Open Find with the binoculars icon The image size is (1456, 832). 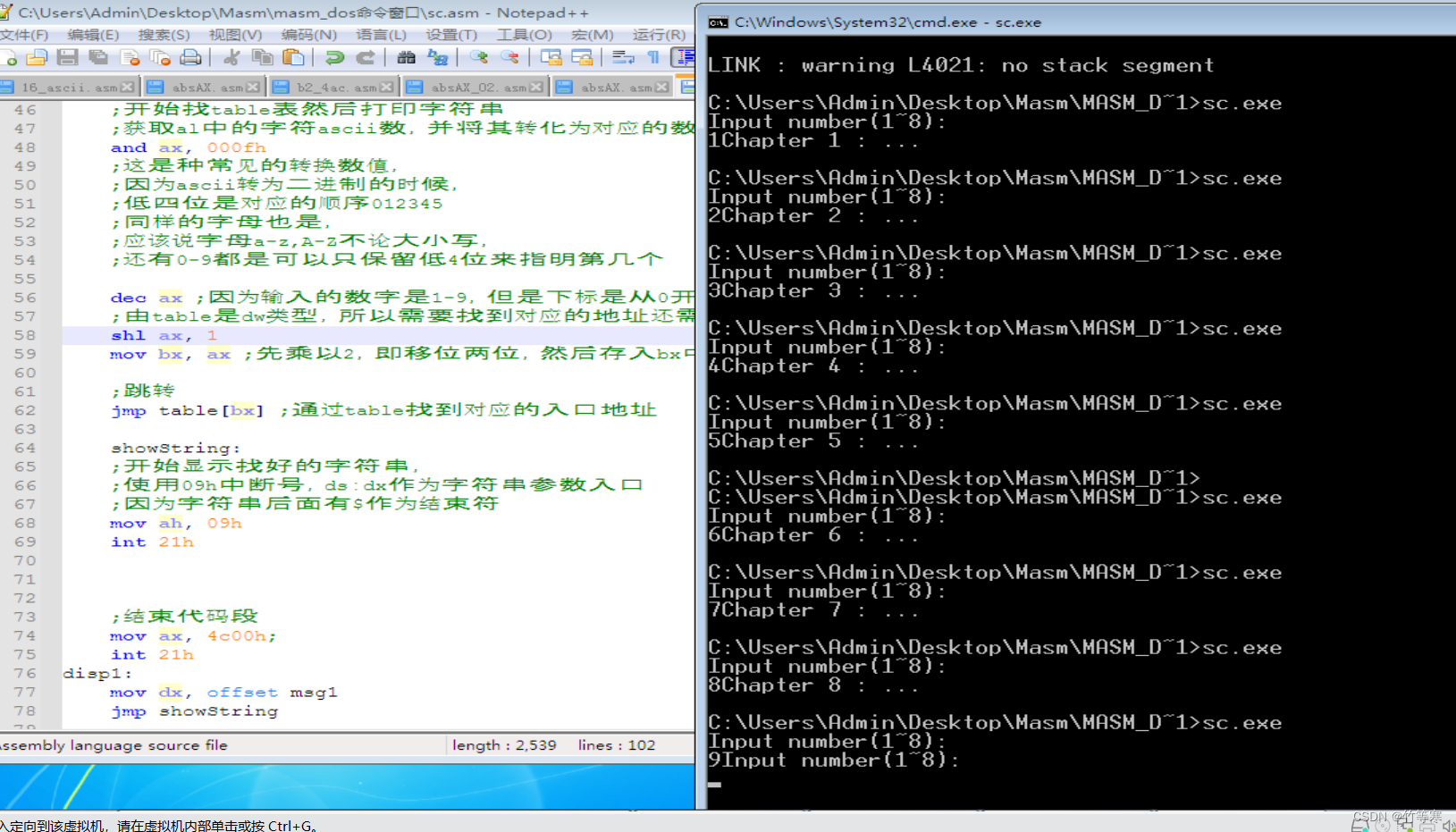point(407,58)
